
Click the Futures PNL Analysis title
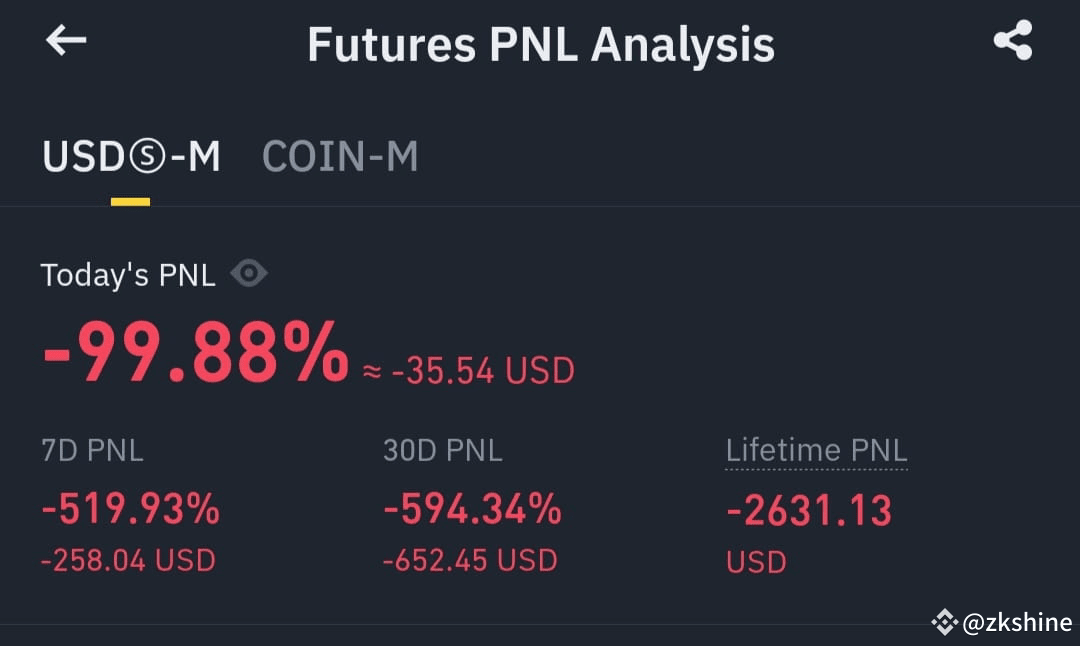tap(540, 43)
